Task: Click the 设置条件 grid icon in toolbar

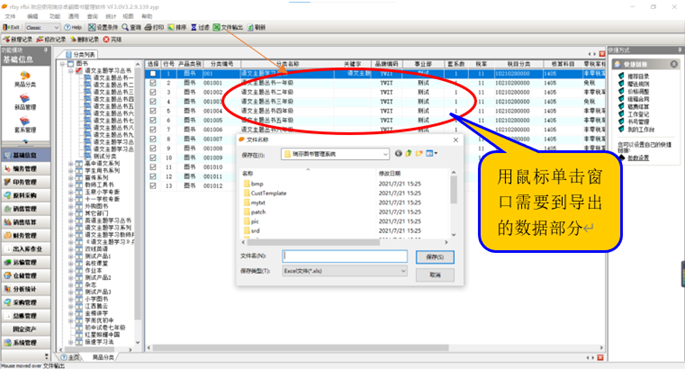Action: tap(91, 28)
